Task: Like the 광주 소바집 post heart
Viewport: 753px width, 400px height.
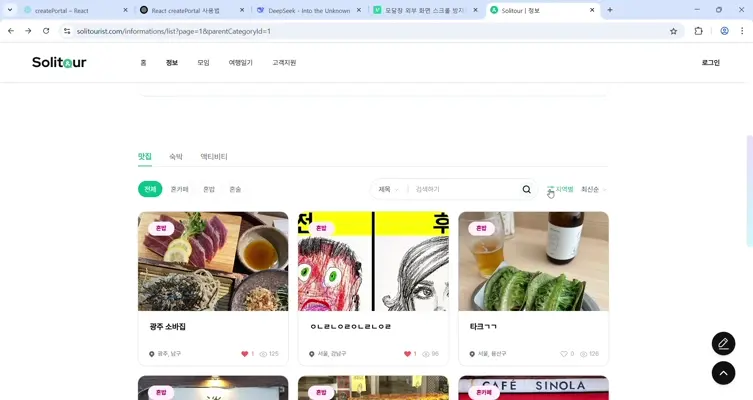Action: tap(244, 353)
